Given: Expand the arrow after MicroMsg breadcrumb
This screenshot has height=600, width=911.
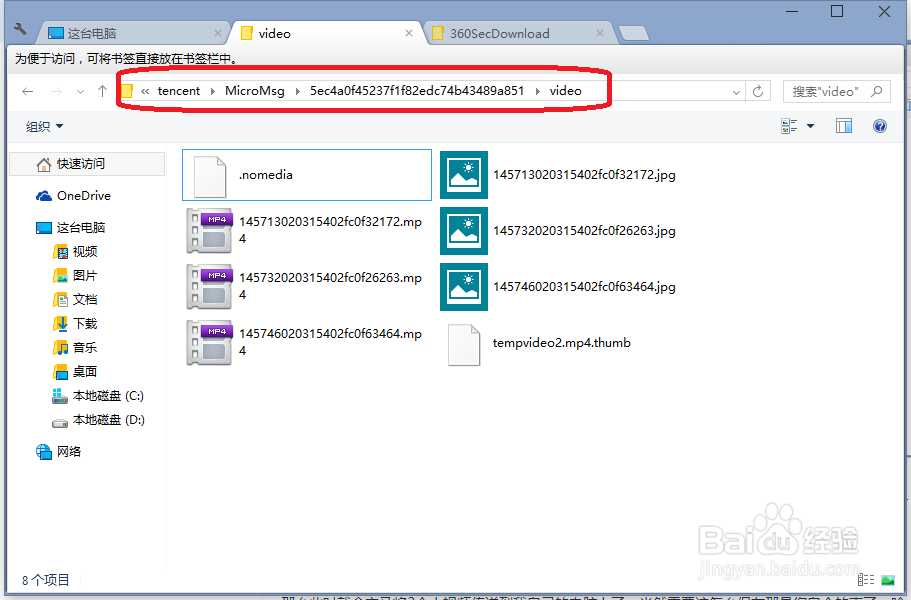Looking at the screenshot, I should tap(297, 91).
